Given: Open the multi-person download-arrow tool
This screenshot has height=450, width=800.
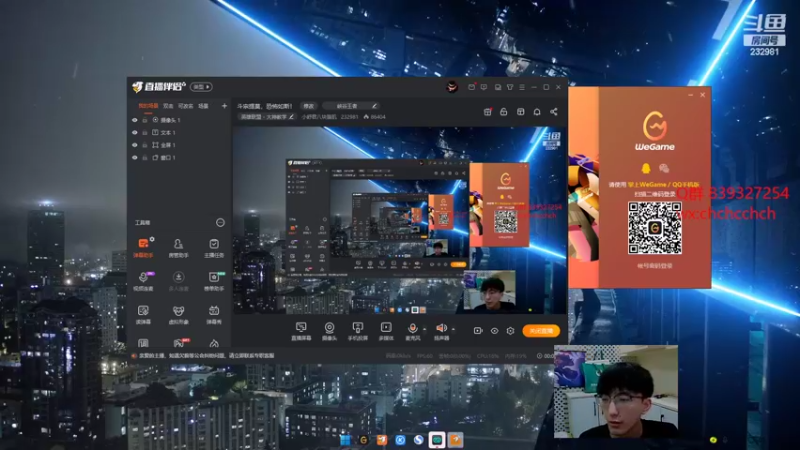Looking at the screenshot, I should [179, 281].
